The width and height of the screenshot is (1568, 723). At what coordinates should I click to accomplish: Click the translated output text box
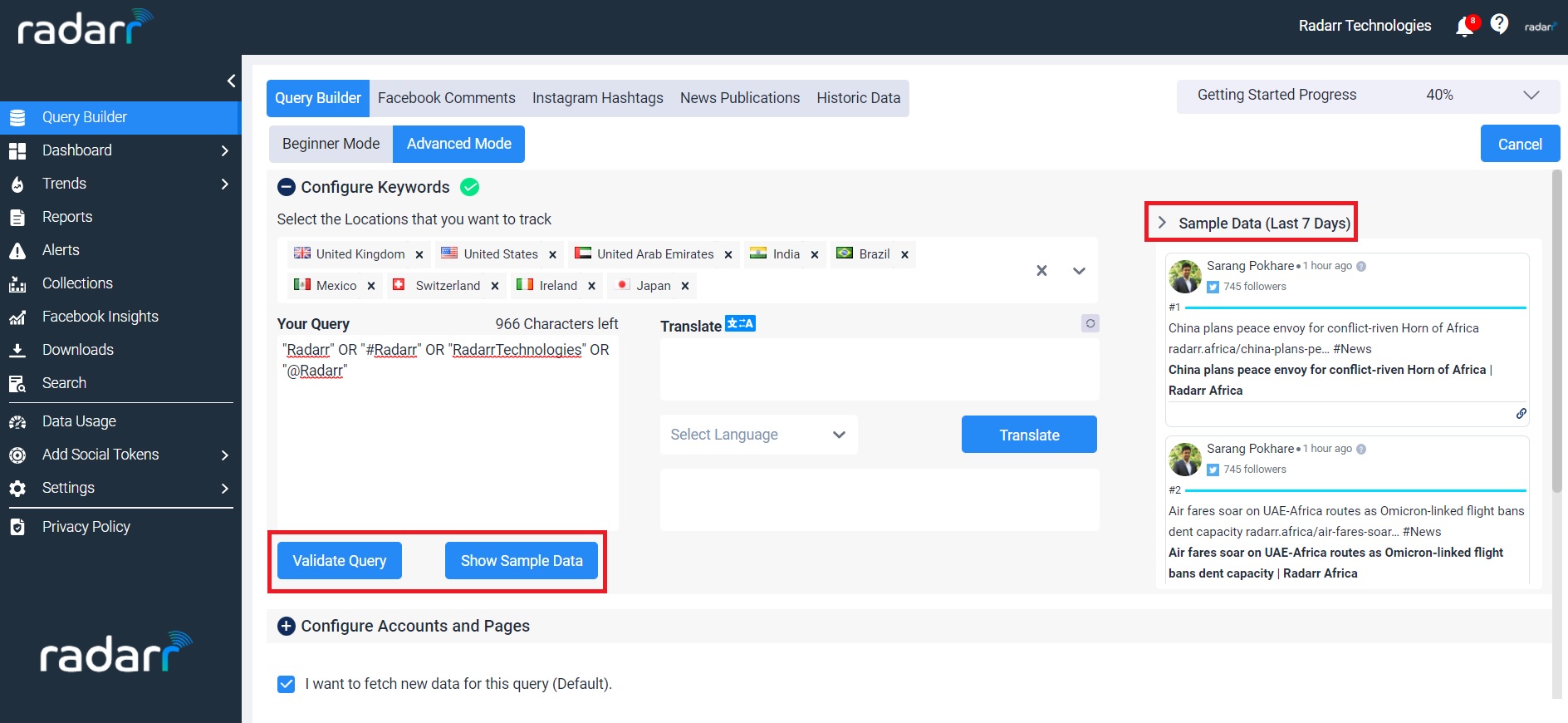pos(880,499)
